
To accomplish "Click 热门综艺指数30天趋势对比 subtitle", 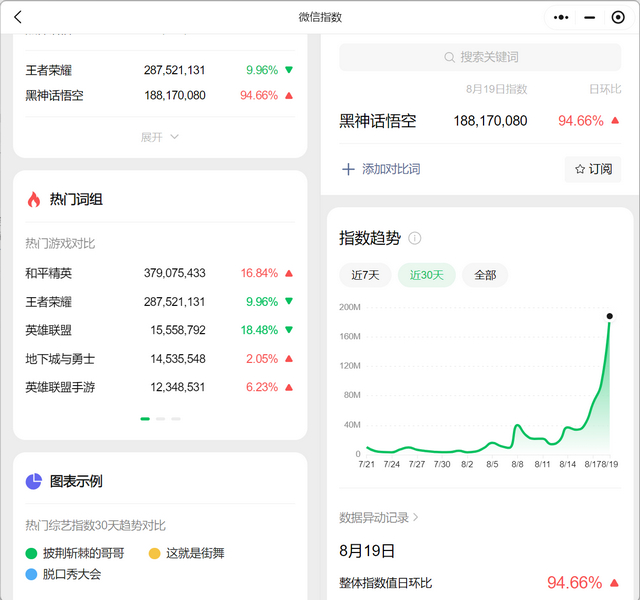I will (96, 525).
